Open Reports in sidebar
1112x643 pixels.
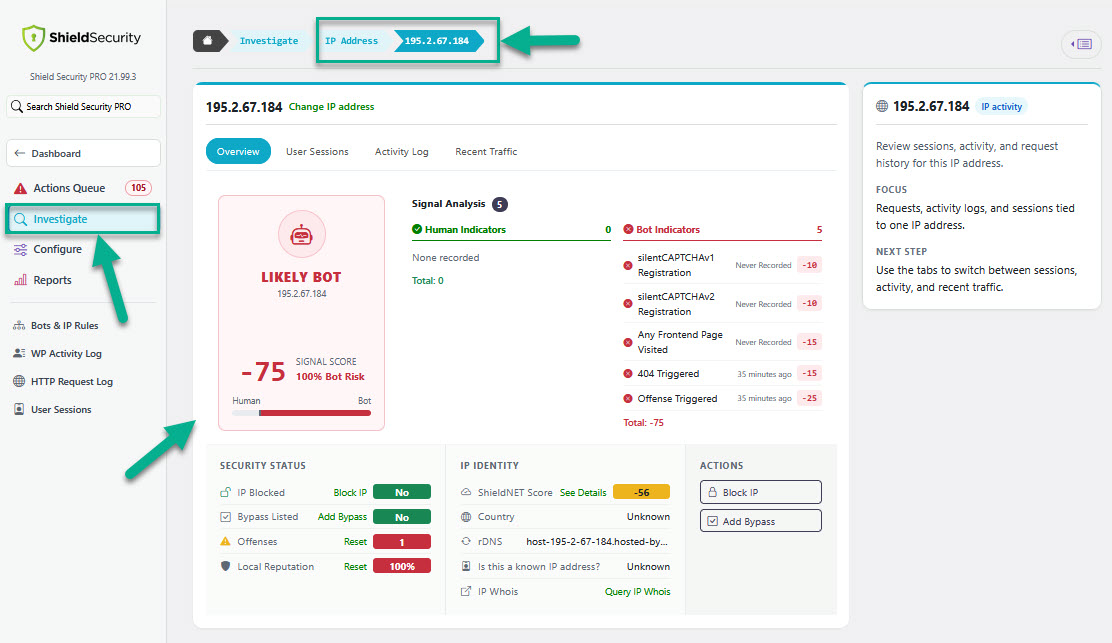coord(52,280)
